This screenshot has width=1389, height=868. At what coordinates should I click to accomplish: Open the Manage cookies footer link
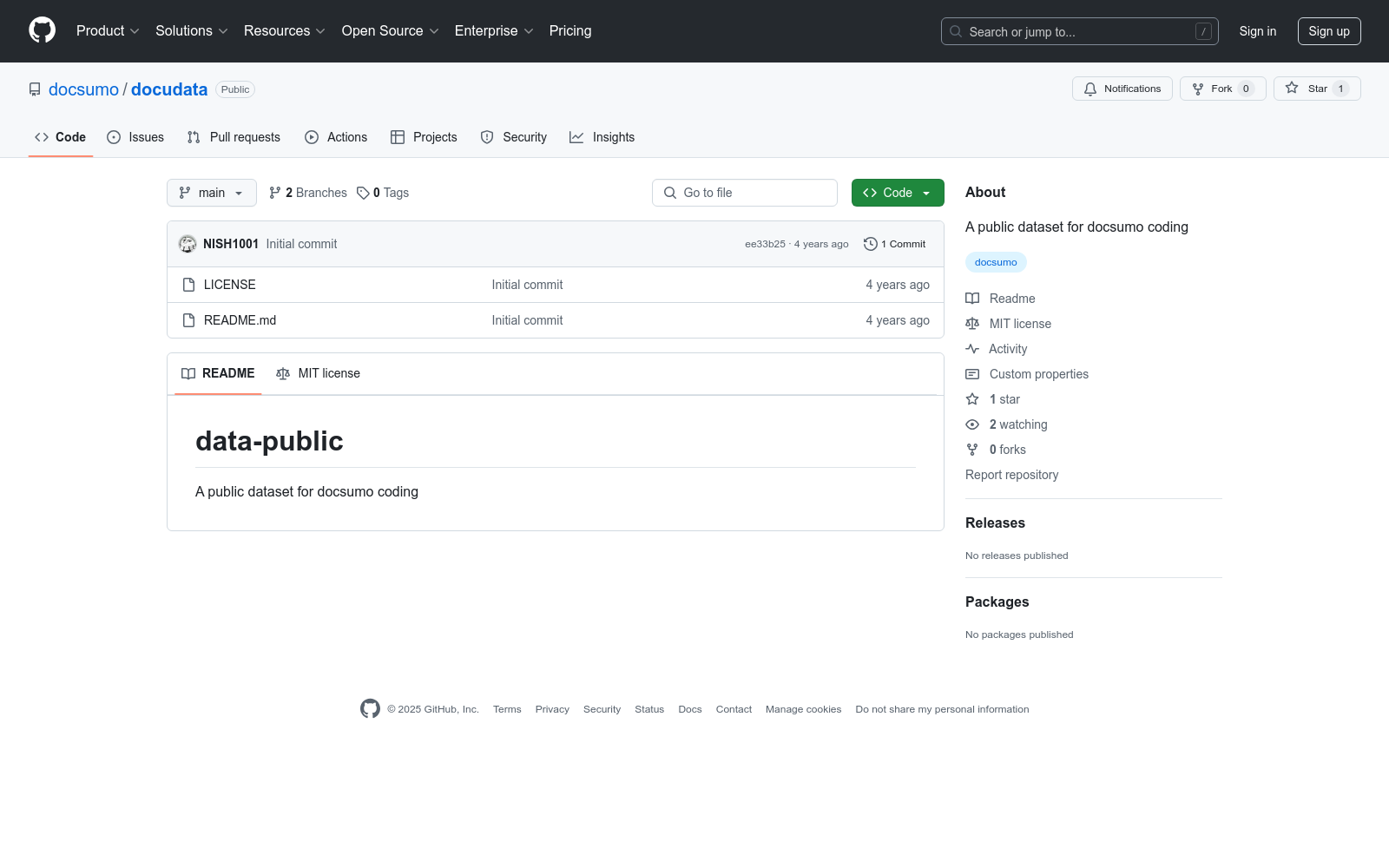tap(804, 709)
